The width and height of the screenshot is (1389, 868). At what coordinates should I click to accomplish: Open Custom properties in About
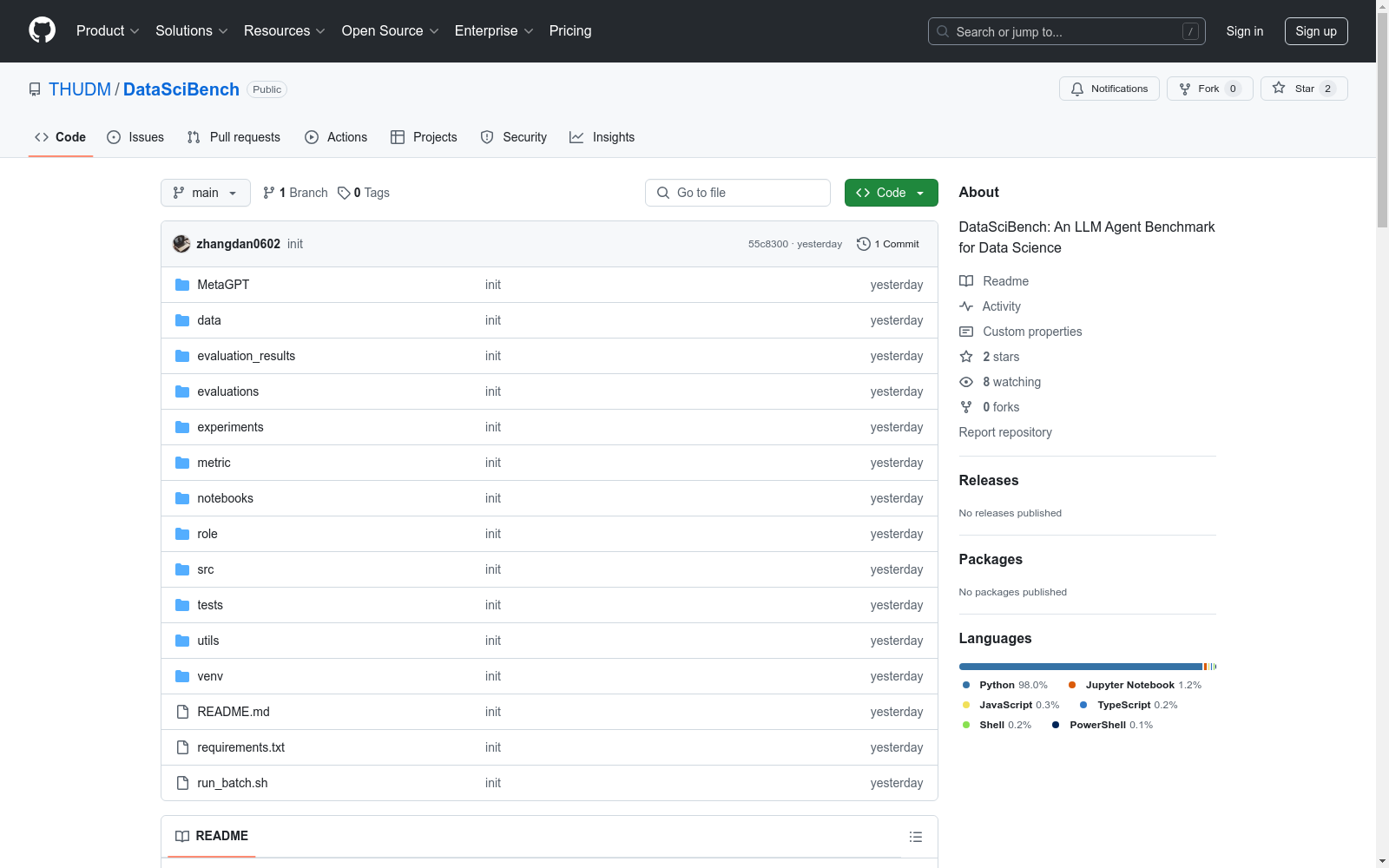point(1021,332)
